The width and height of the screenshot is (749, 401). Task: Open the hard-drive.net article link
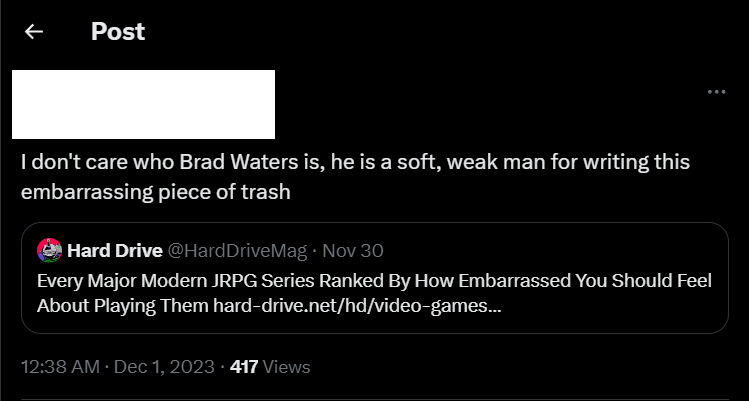(x=357, y=305)
